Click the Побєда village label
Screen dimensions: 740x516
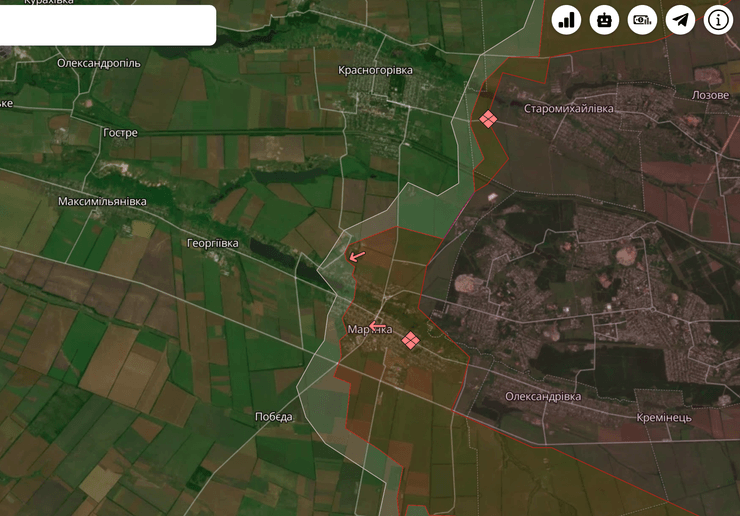click(274, 416)
